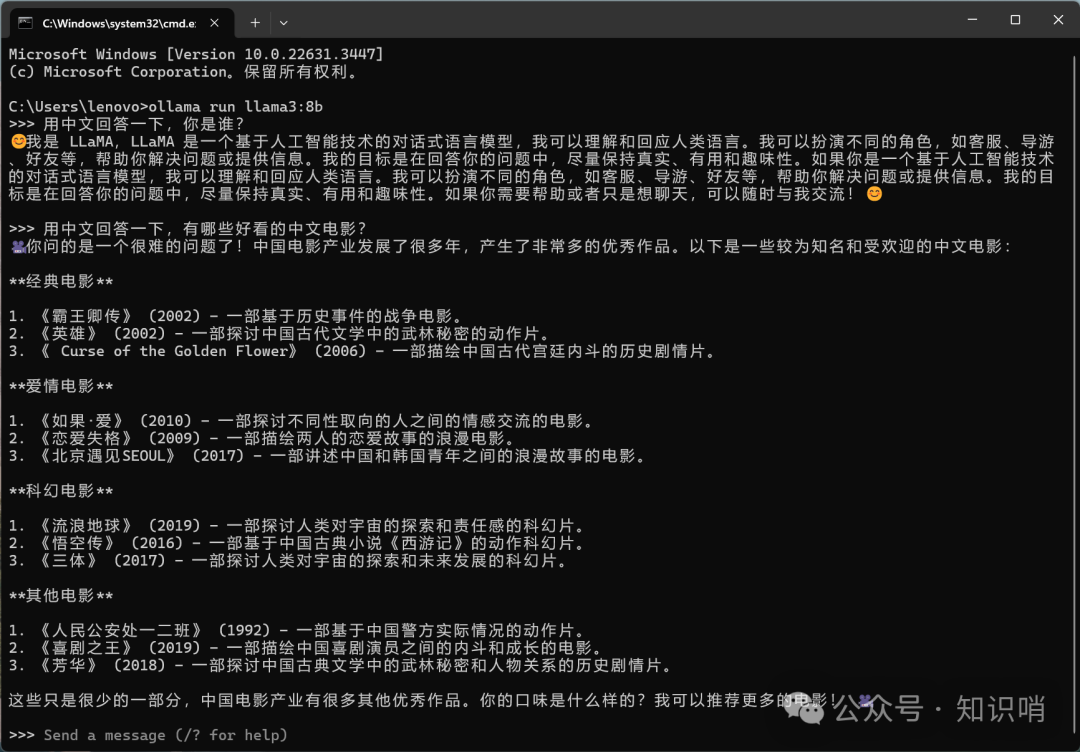Click the smiley emoji after 可以随时与我交流
The width and height of the screenshot is (1080, 752).
(874, 194)
